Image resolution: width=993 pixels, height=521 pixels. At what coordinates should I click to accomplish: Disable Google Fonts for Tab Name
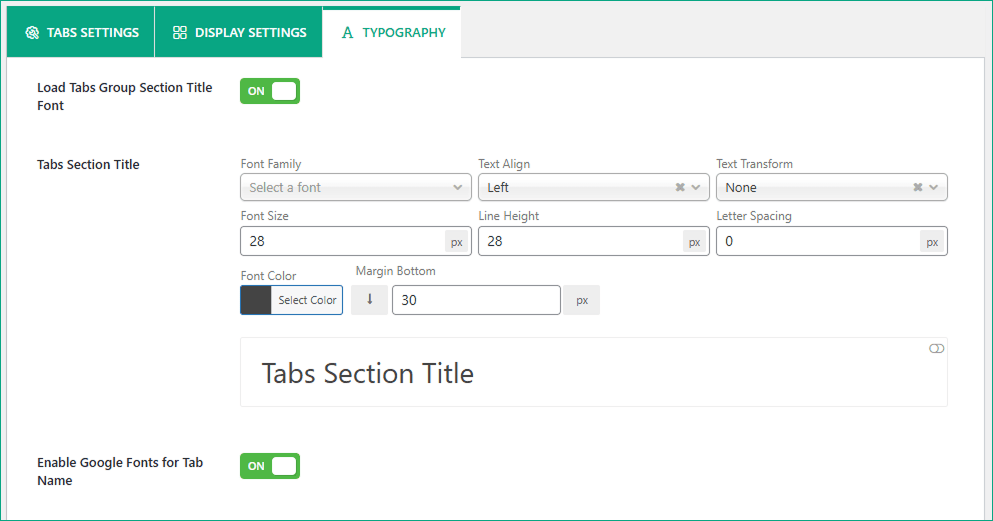pos(270,466)
